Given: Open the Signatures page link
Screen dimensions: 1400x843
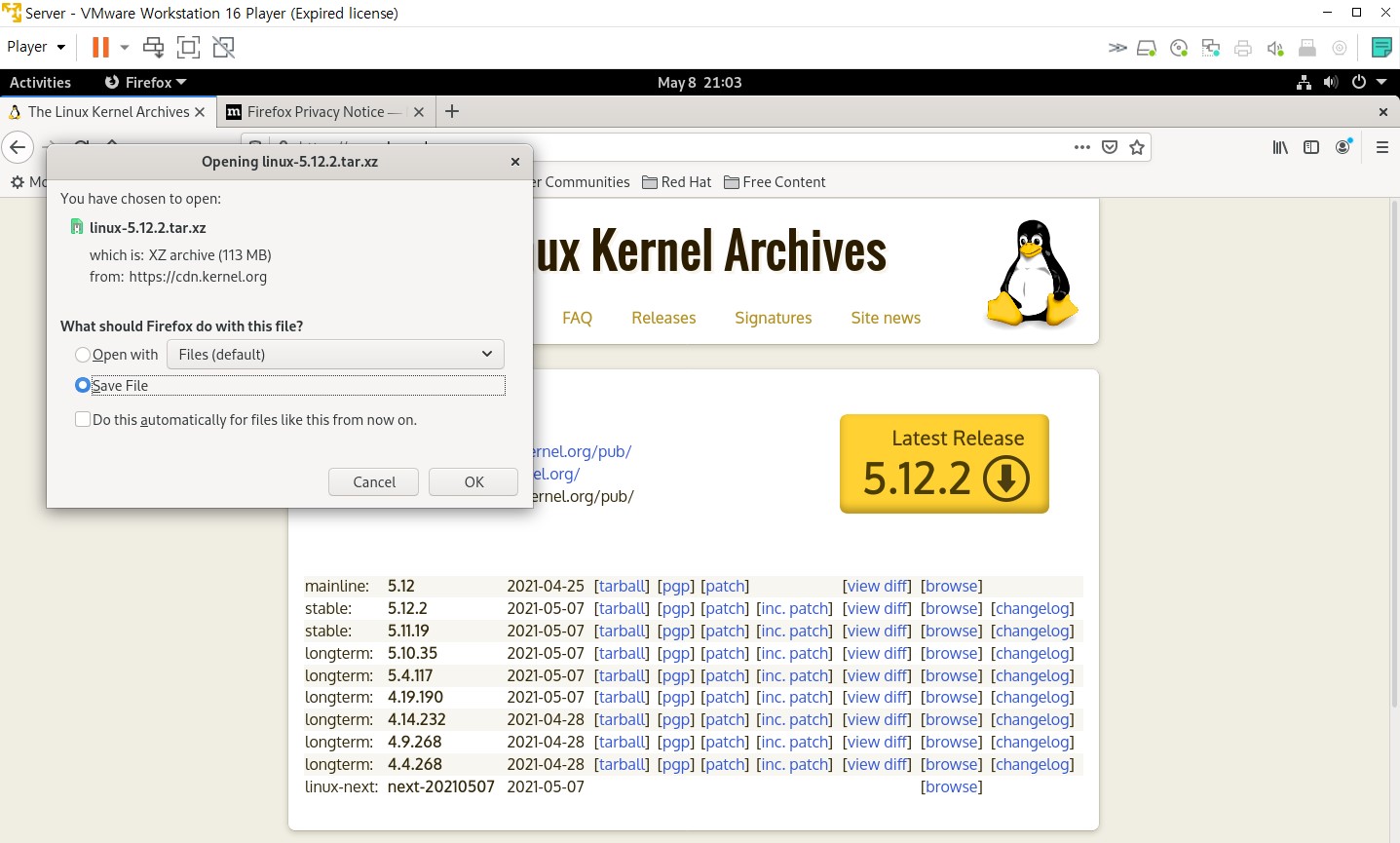Looking at the screenshot, I should (774, 318).
